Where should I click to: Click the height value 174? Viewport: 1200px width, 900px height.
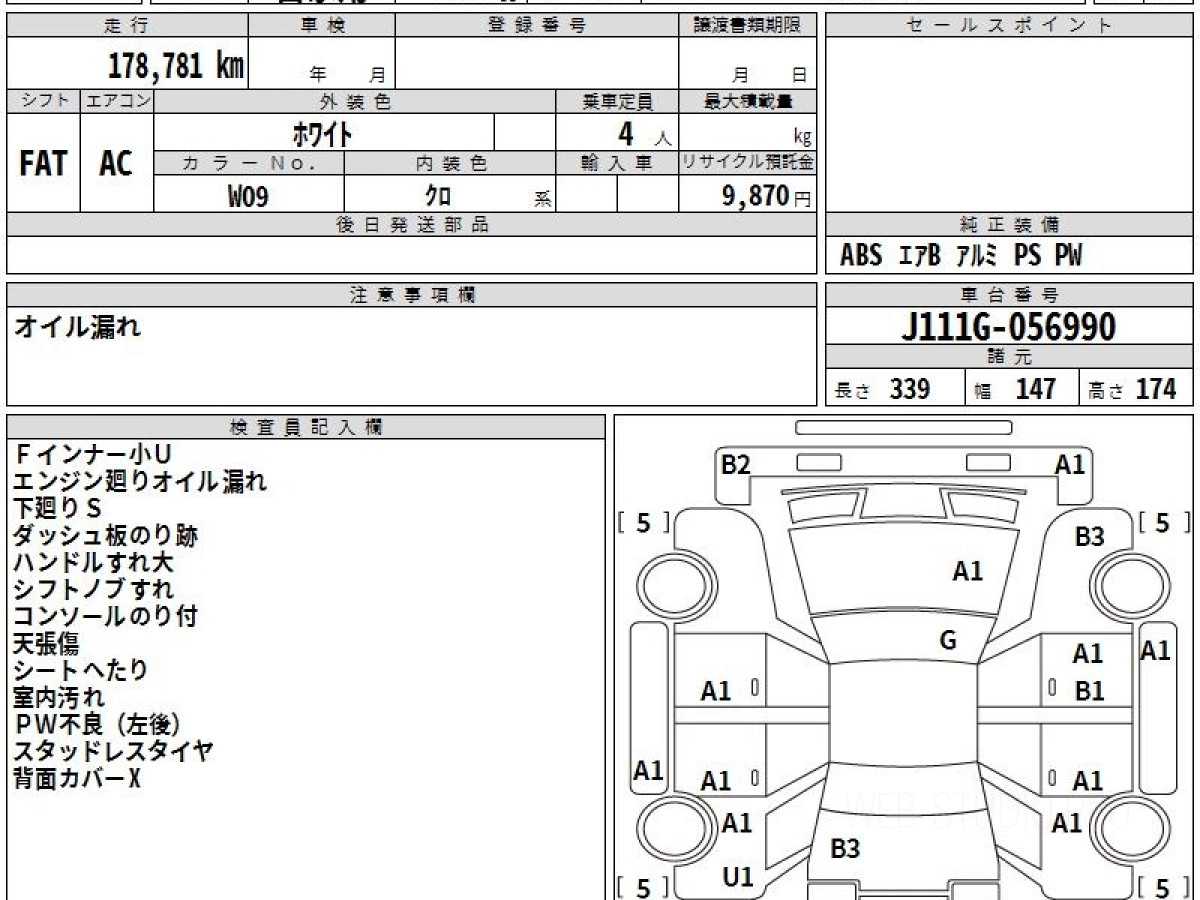pyautogui.click(x=1155, y=389)
